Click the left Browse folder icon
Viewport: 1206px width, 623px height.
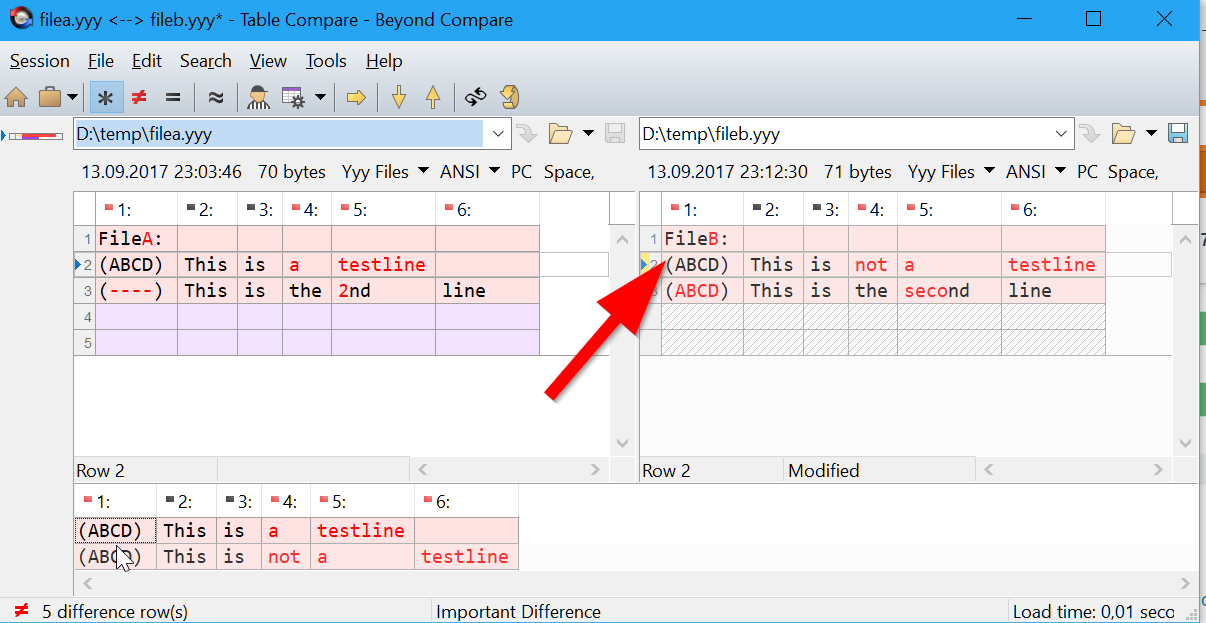point(559,134)
